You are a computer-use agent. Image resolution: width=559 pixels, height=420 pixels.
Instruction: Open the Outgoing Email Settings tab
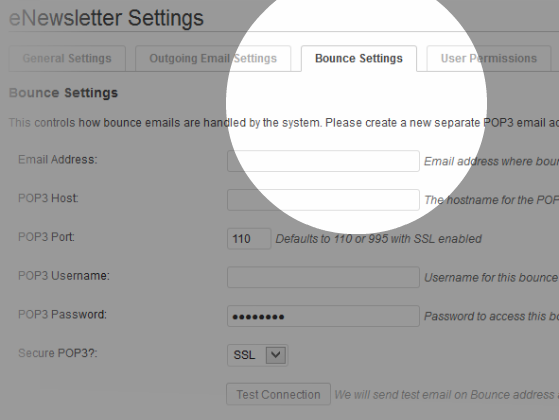[213, 58]
